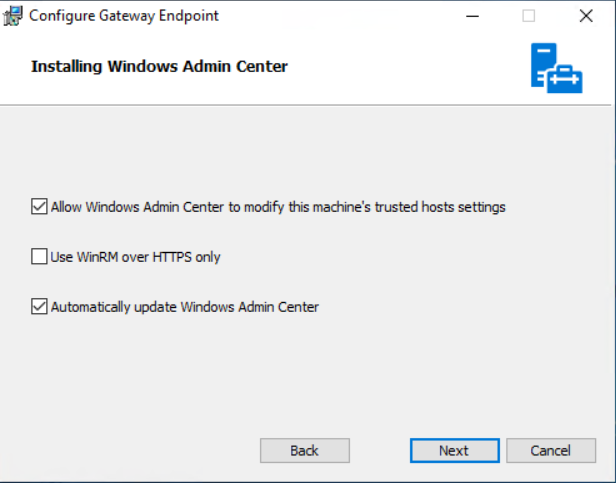Click the 'Automatically update Windows Admin Center' label text
The width and height of the screenshot is (616, 483).
pos(184,307)
